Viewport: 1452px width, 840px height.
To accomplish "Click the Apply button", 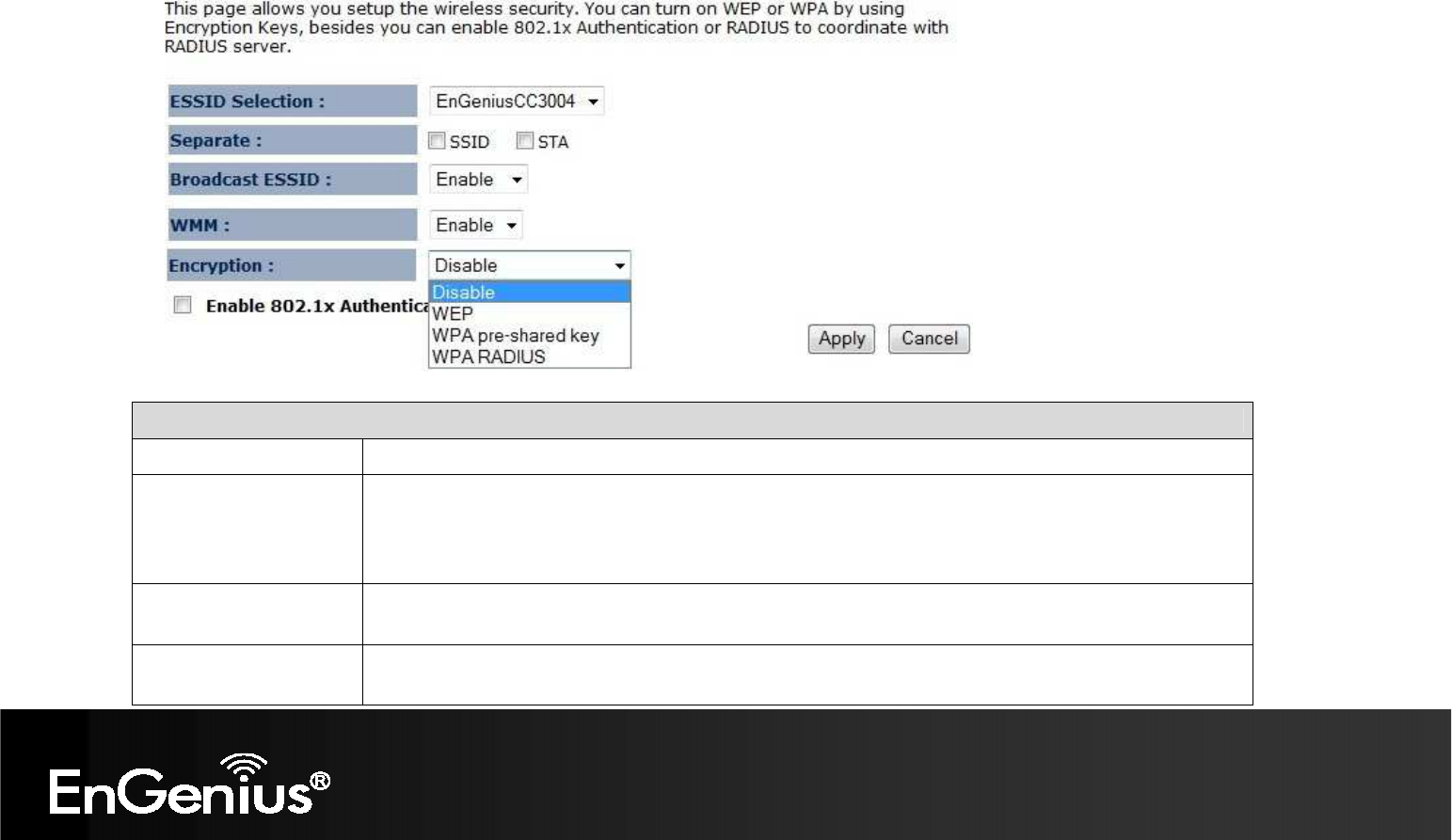I will tap(841, 339).
